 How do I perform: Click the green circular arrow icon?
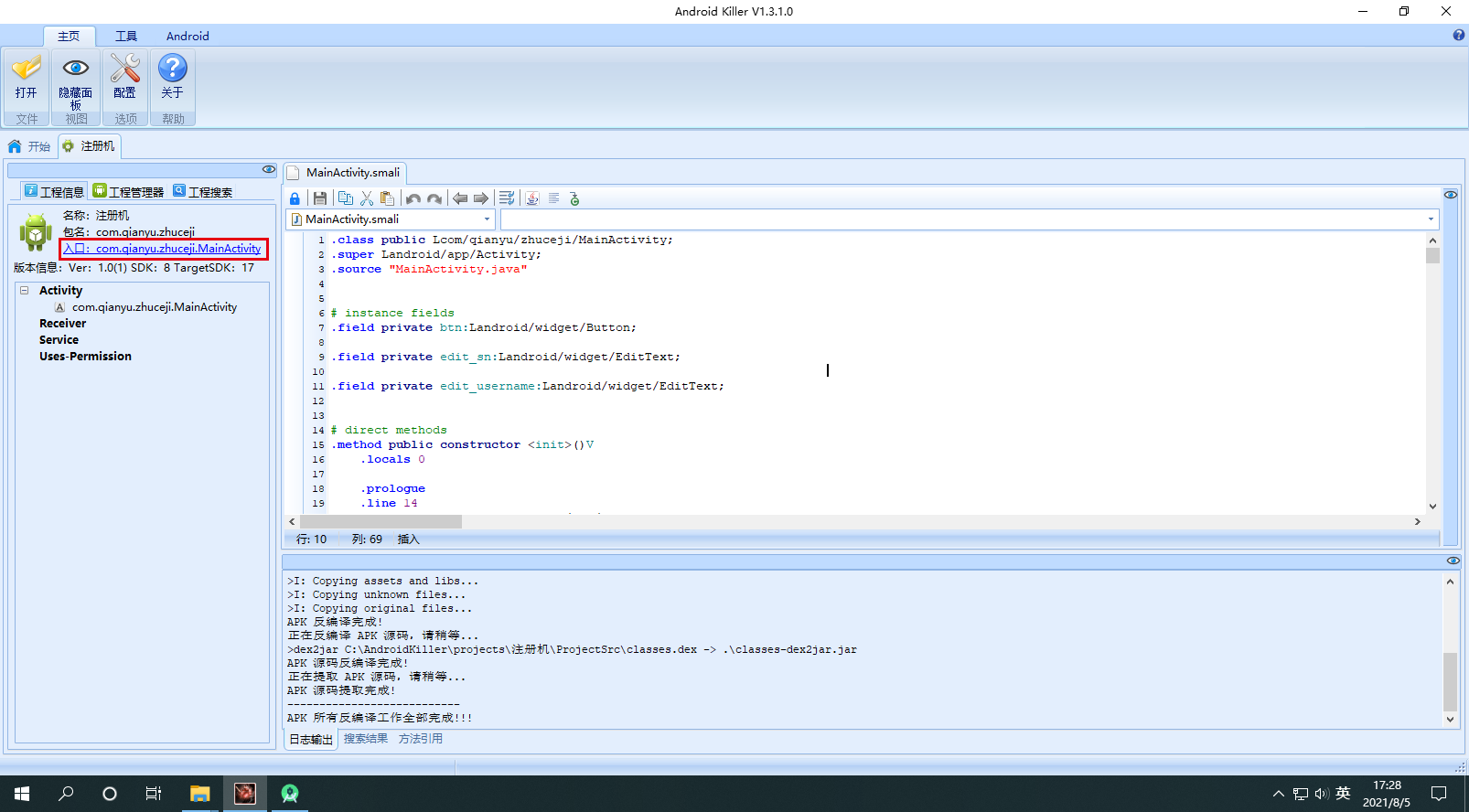pos(574,198)
